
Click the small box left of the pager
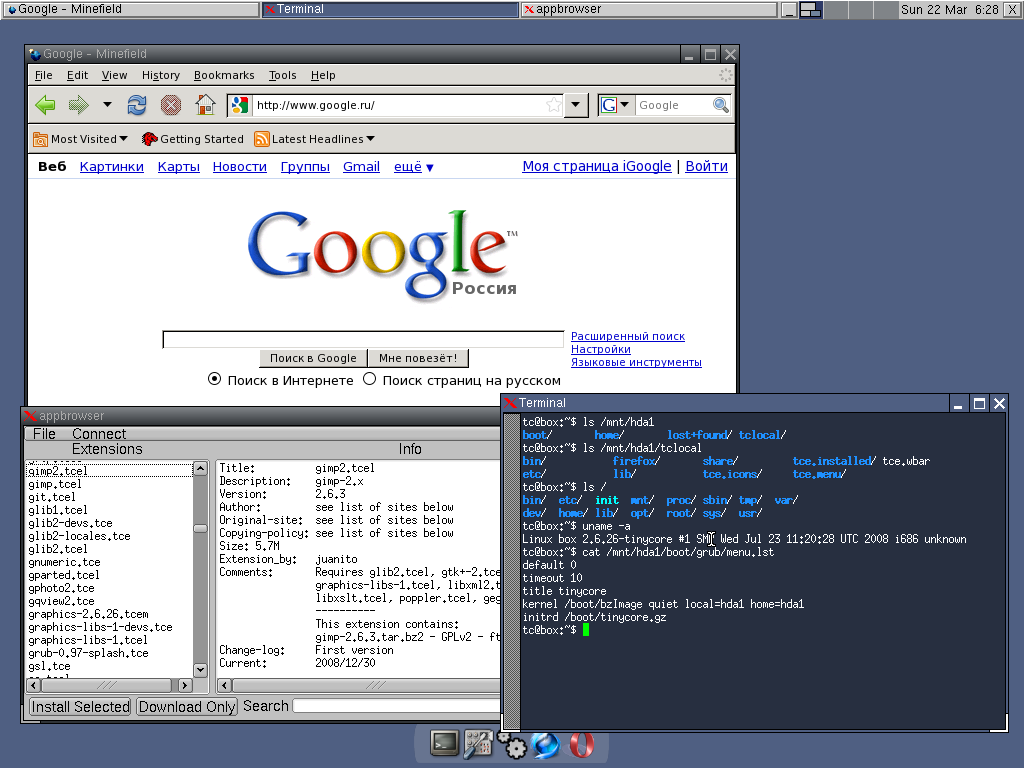tap(790, 9)
